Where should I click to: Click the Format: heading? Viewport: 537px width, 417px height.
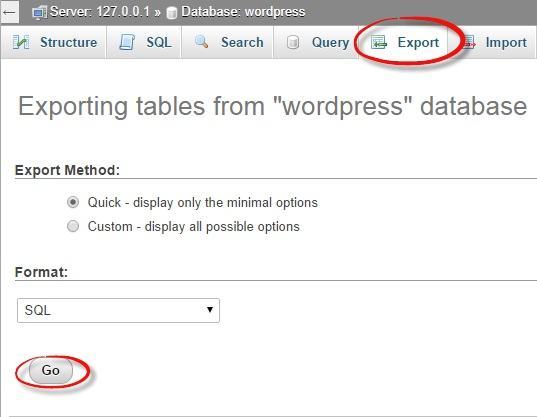(x=41, y=272)
